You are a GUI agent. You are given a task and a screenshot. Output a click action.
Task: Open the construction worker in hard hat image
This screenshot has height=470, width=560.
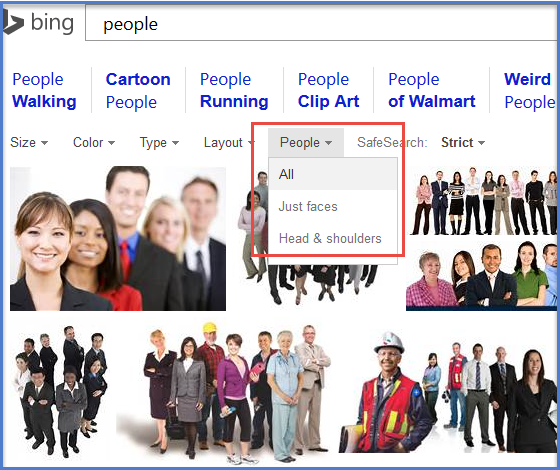pyautogui.click(x=448, y=392)
